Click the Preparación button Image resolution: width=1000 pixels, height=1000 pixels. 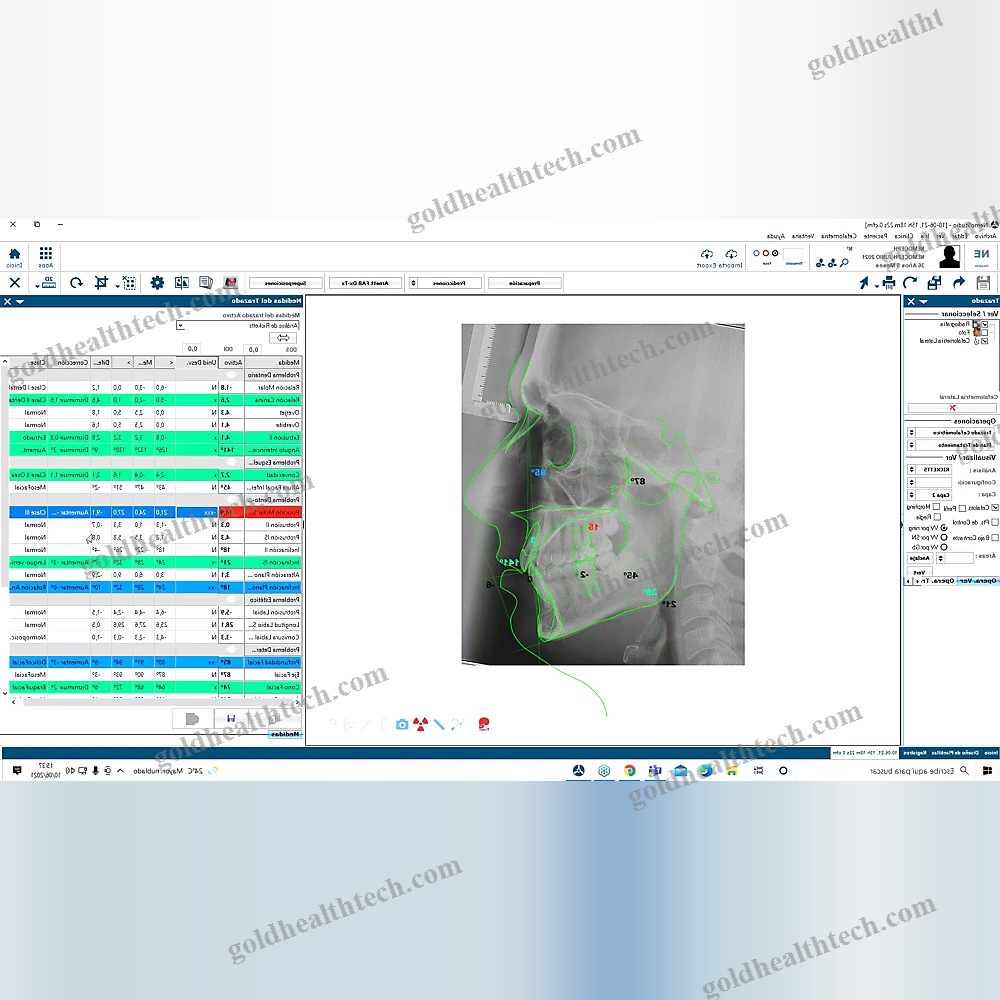coord(525,283)
